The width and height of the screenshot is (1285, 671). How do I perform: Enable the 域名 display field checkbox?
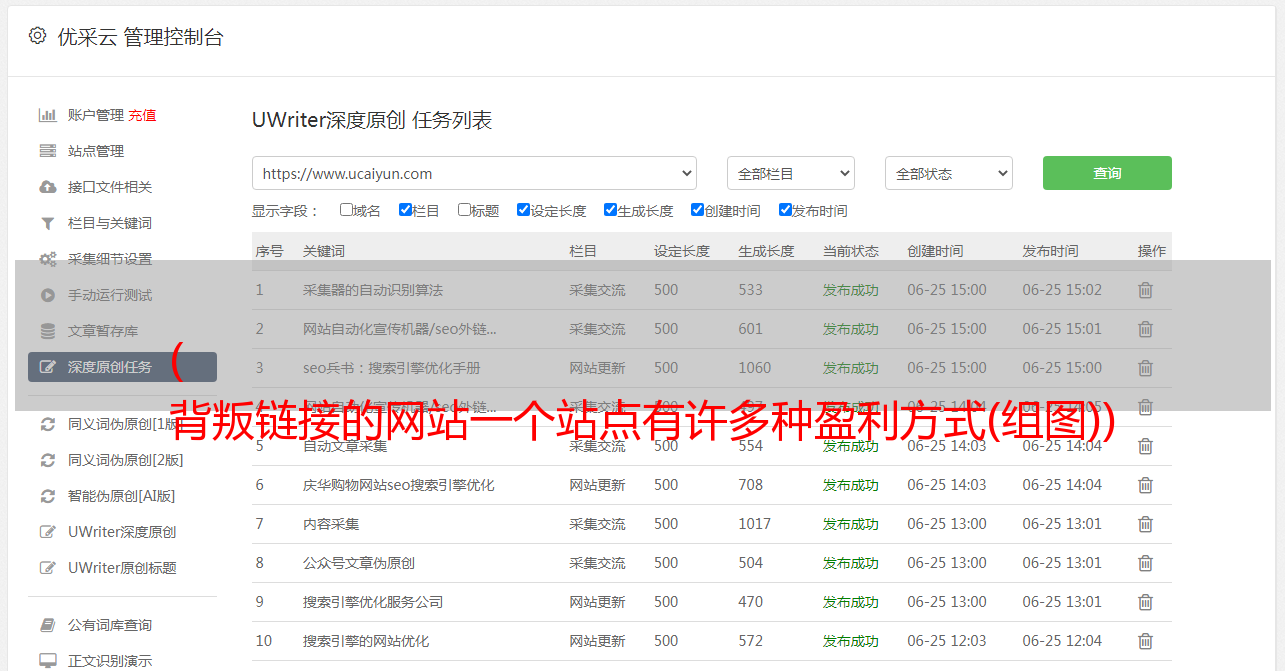click(x=346, y=210)
